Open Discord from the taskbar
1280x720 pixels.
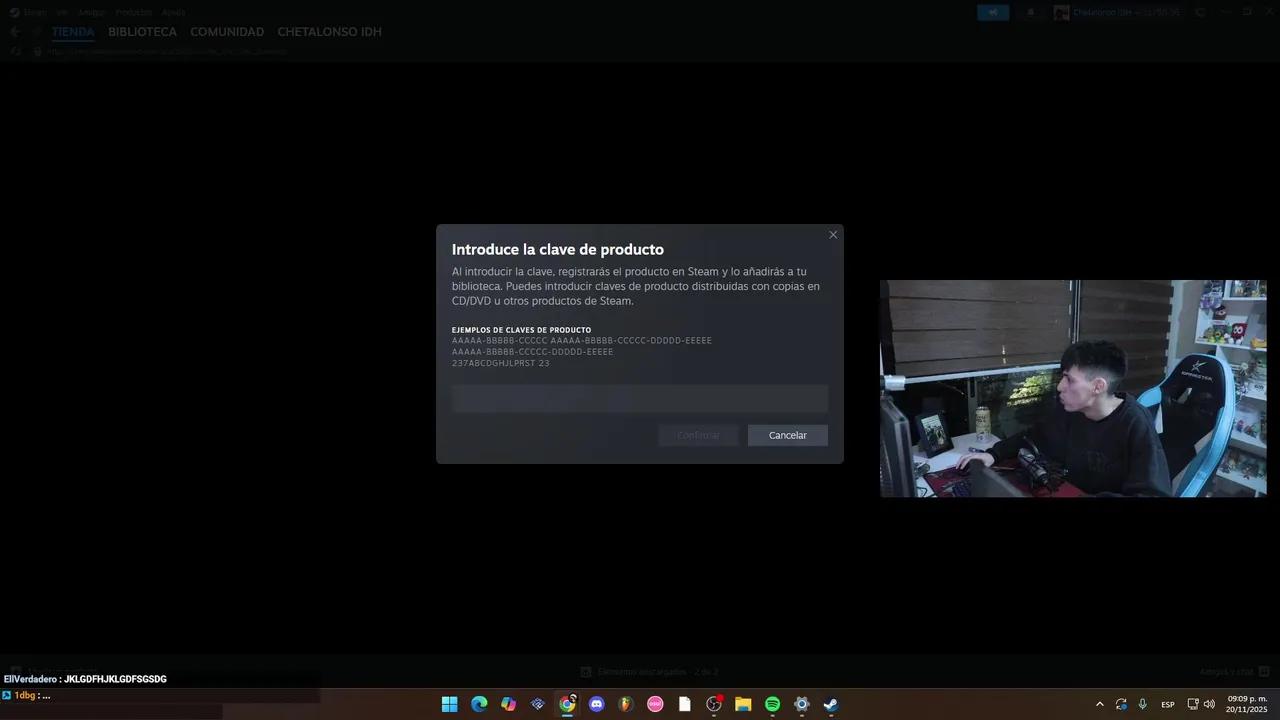click(597, 704)
